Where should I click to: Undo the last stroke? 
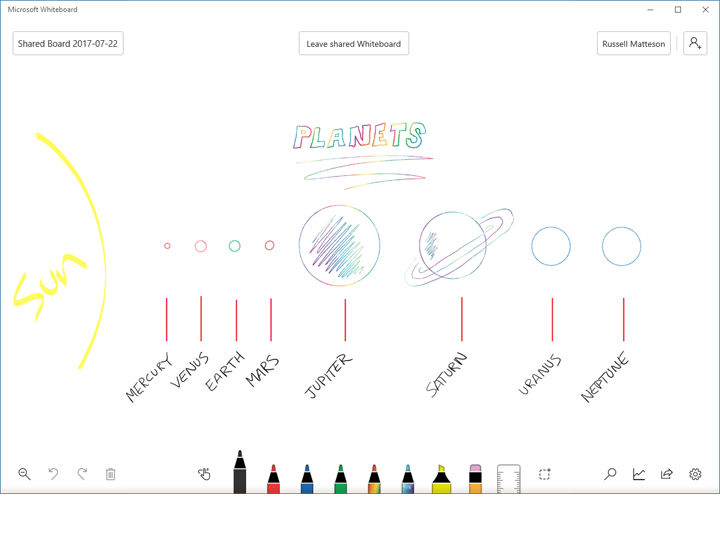53,474
